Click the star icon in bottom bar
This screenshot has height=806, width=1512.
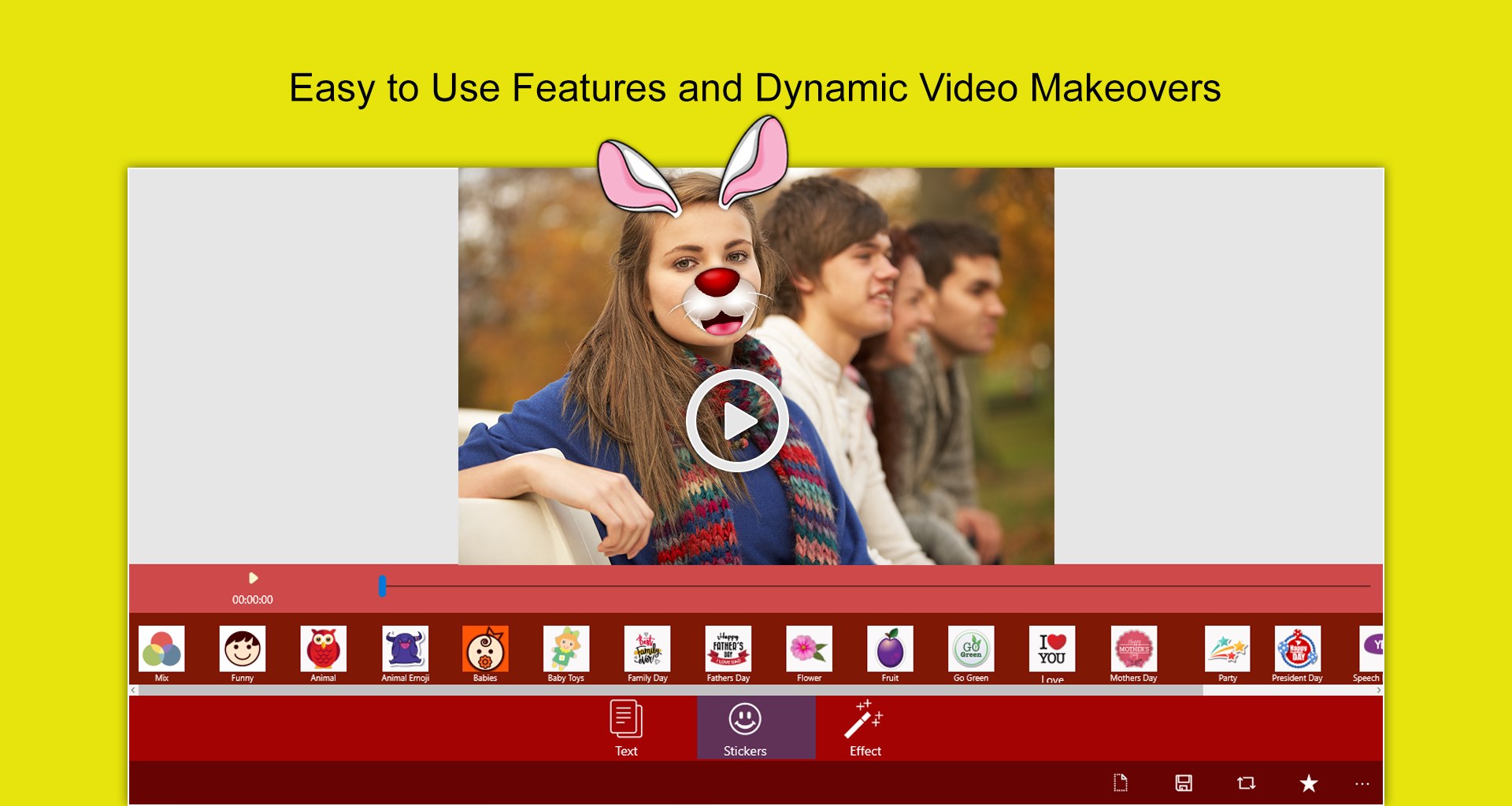(1308, 782)
